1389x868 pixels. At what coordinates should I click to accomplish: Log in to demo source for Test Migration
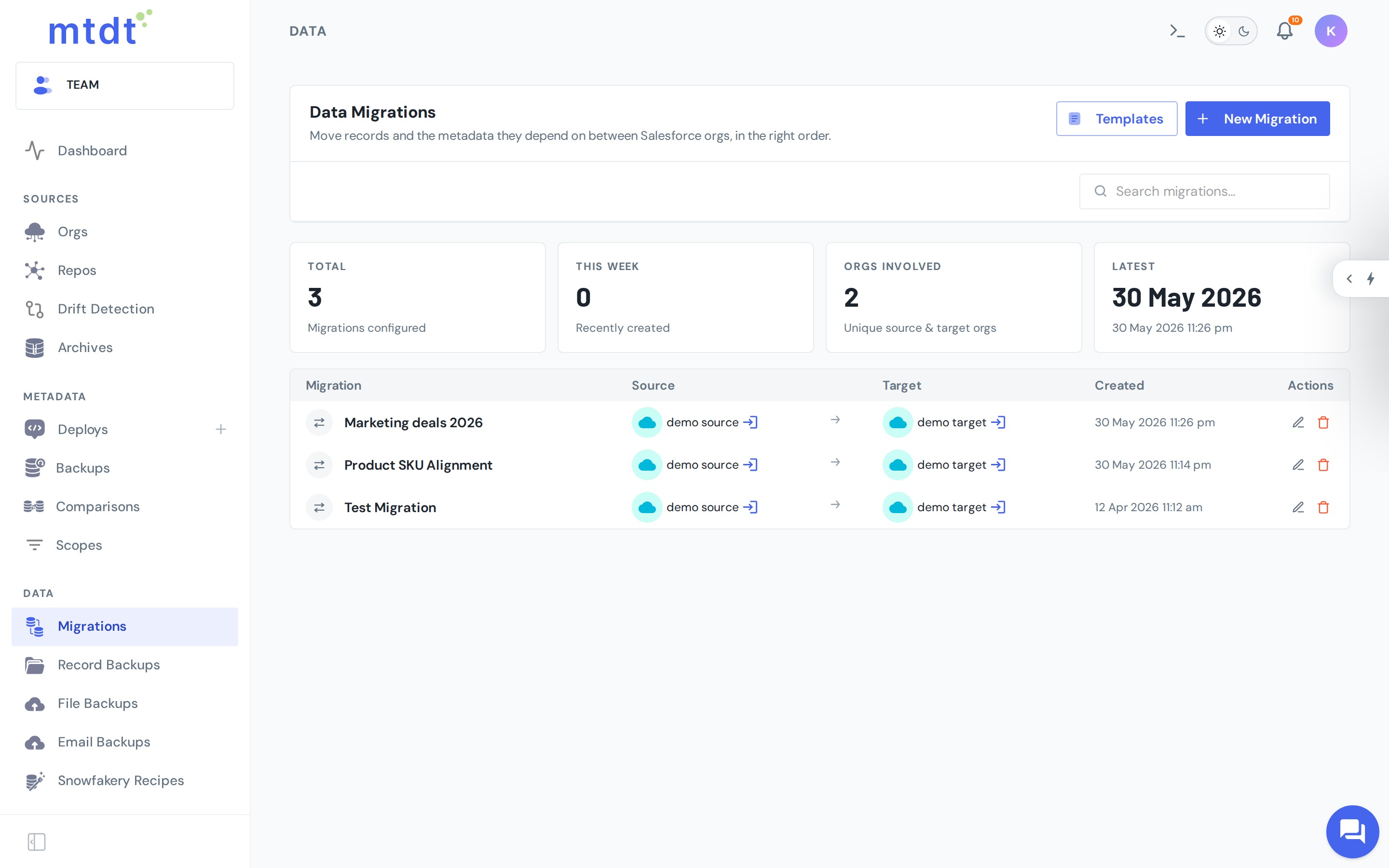[751, 507]
